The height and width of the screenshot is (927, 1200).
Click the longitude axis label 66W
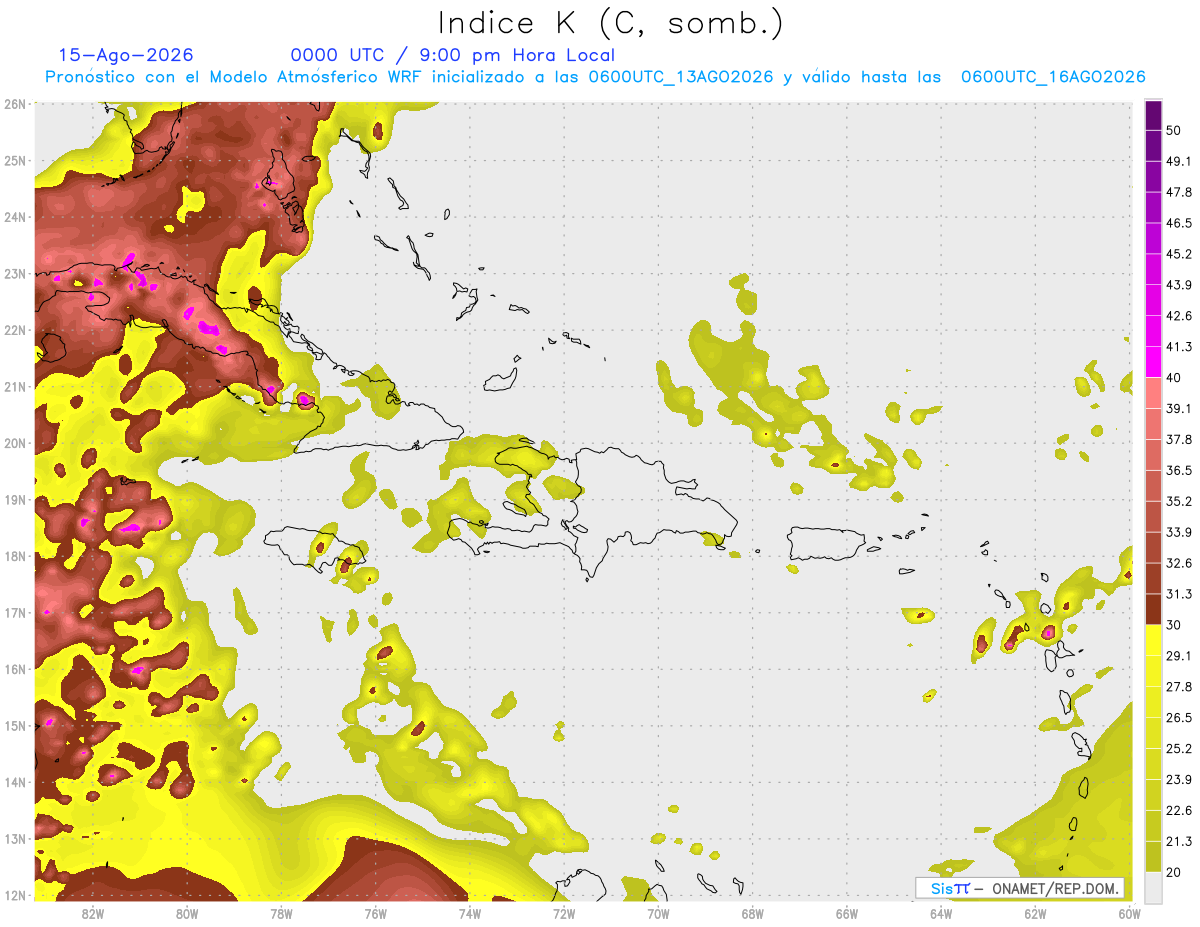click(x=847, y=913)
